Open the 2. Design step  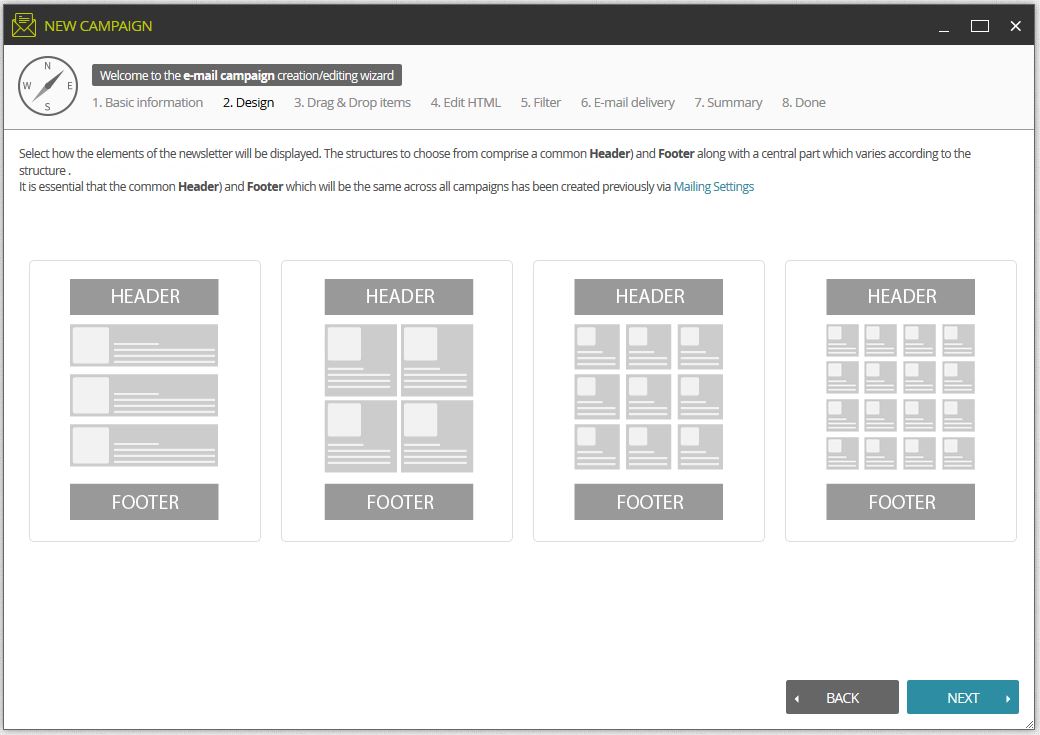pyautogui.click(x=249, y=103)
